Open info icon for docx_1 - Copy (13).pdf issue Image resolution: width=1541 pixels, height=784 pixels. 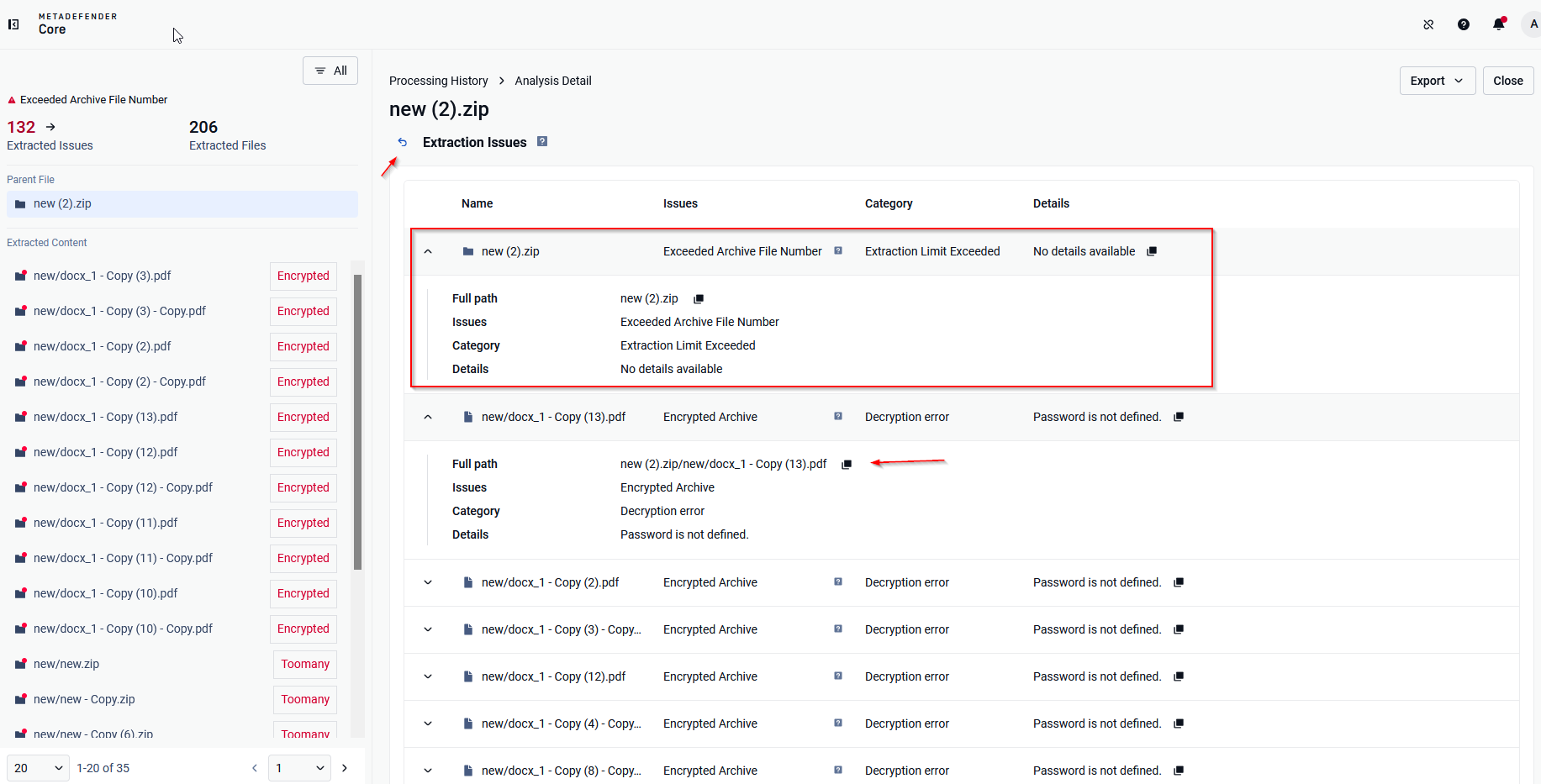(x=838, y=416)
